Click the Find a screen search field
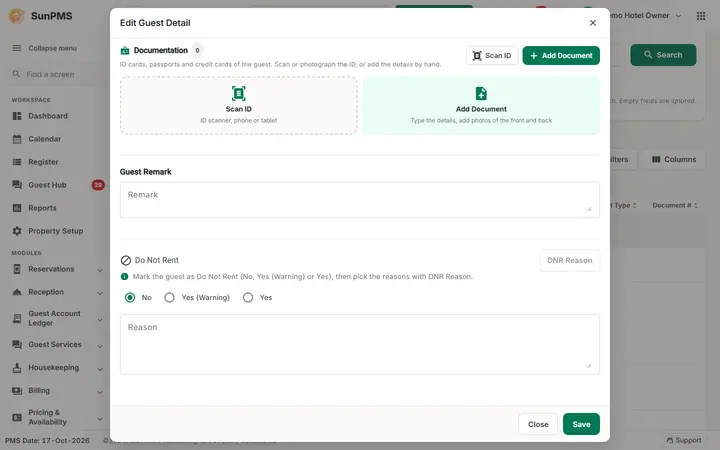This screenshot has width=720, height=450. coord(54,74)
